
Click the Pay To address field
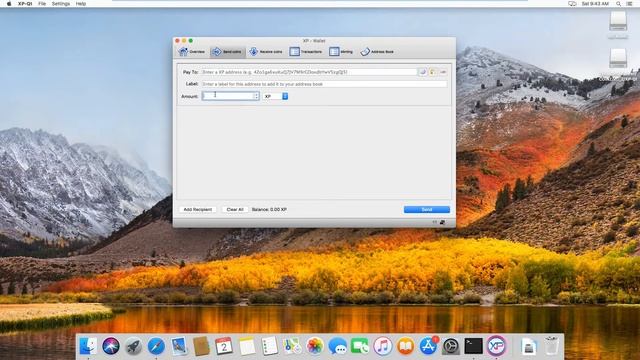coord(309,72)
